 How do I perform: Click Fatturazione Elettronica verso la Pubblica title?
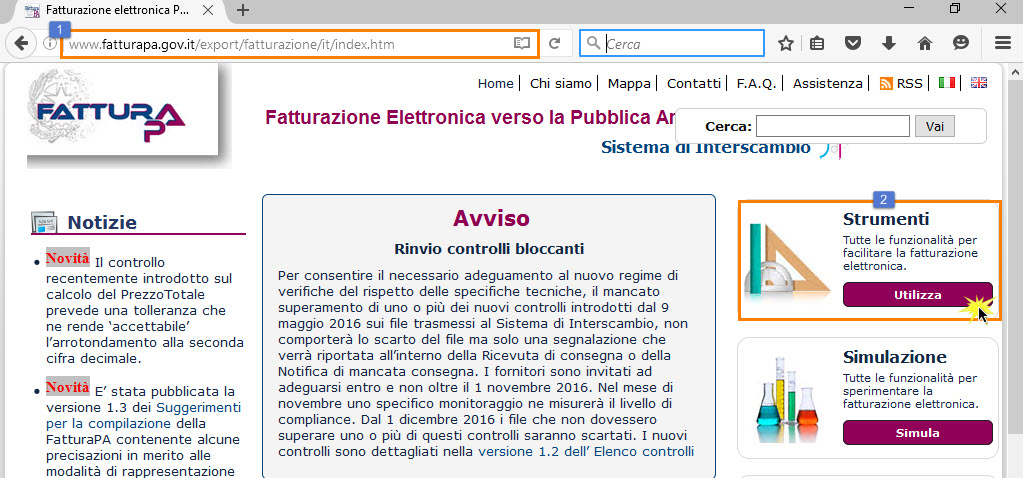(470, 117)
